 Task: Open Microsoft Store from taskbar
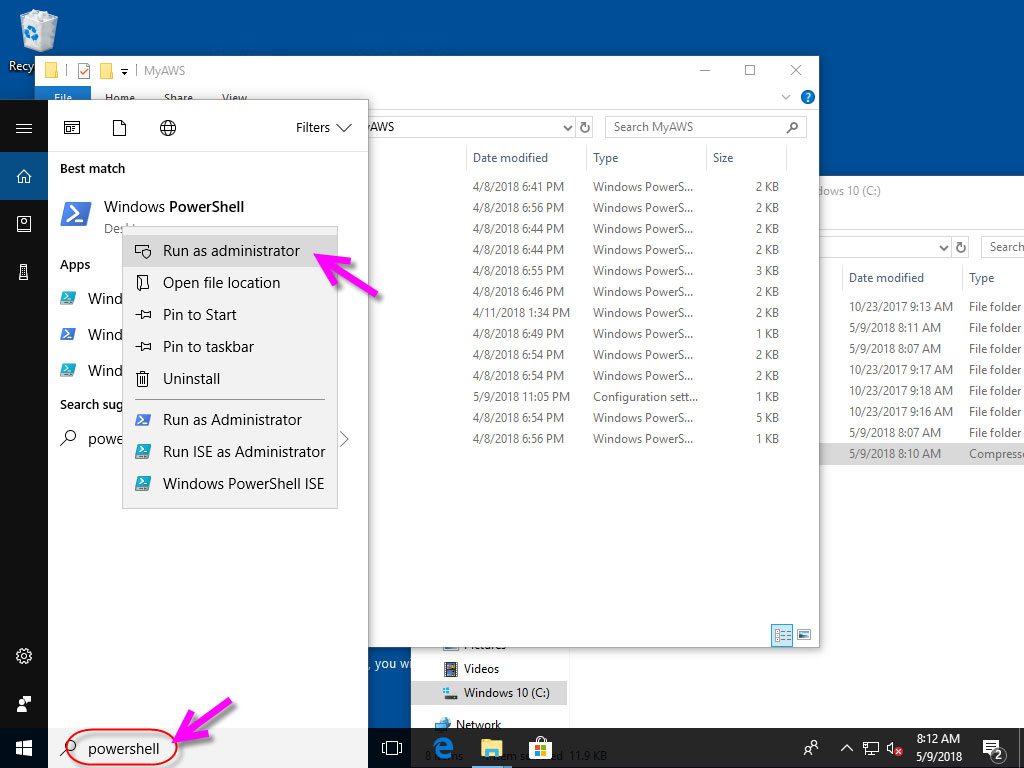[x=540, y=748]
